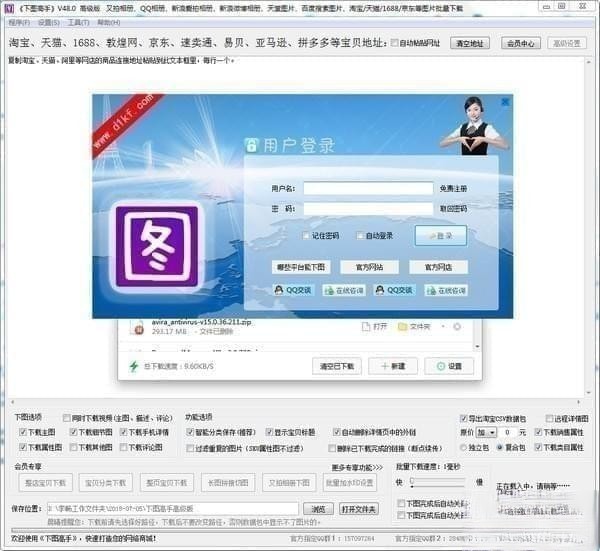Open the 帮助(H) menu
The image size is (600, 551).
tap(109, 23)
